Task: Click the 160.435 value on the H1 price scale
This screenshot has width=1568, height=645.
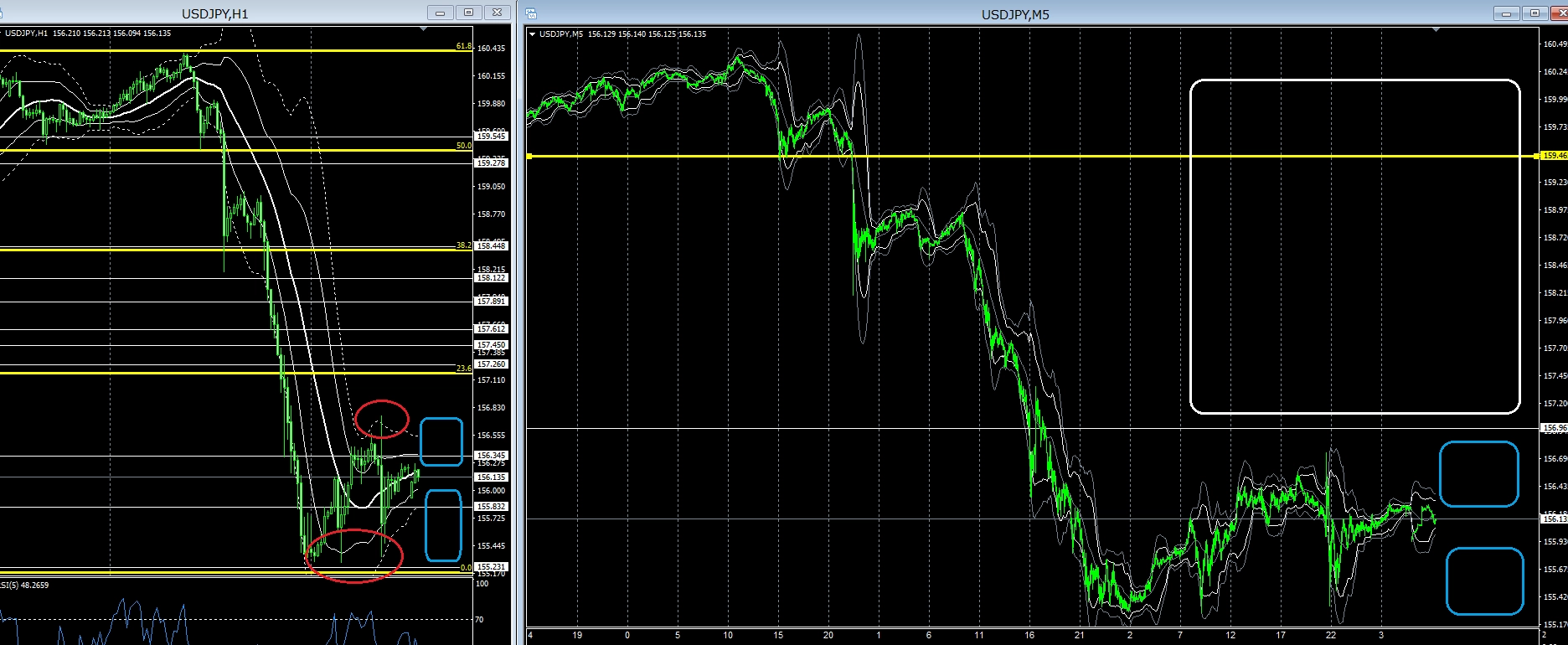Action: tap(492, 49)
